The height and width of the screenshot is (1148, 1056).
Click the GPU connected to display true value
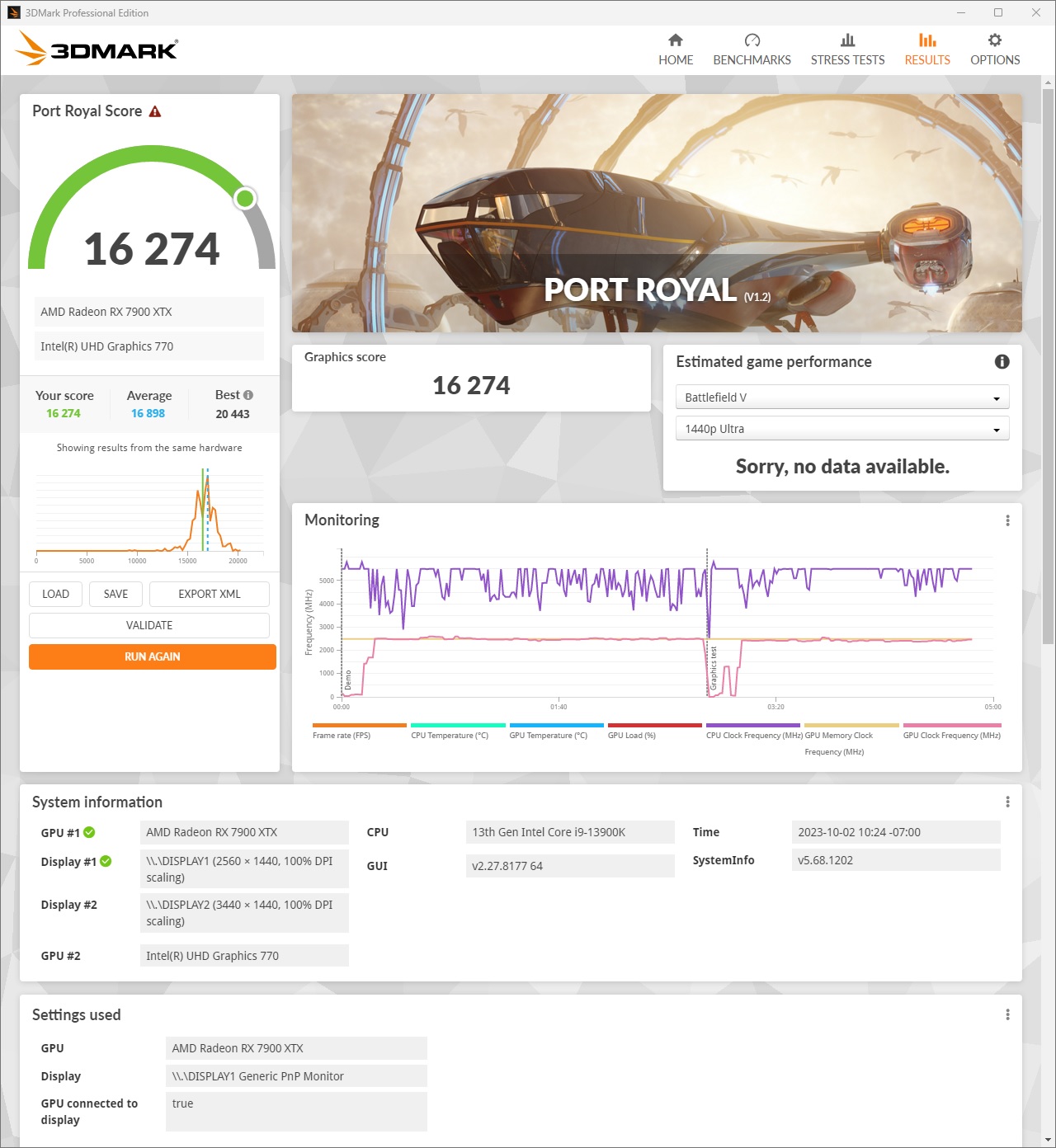pos(296,1112)
